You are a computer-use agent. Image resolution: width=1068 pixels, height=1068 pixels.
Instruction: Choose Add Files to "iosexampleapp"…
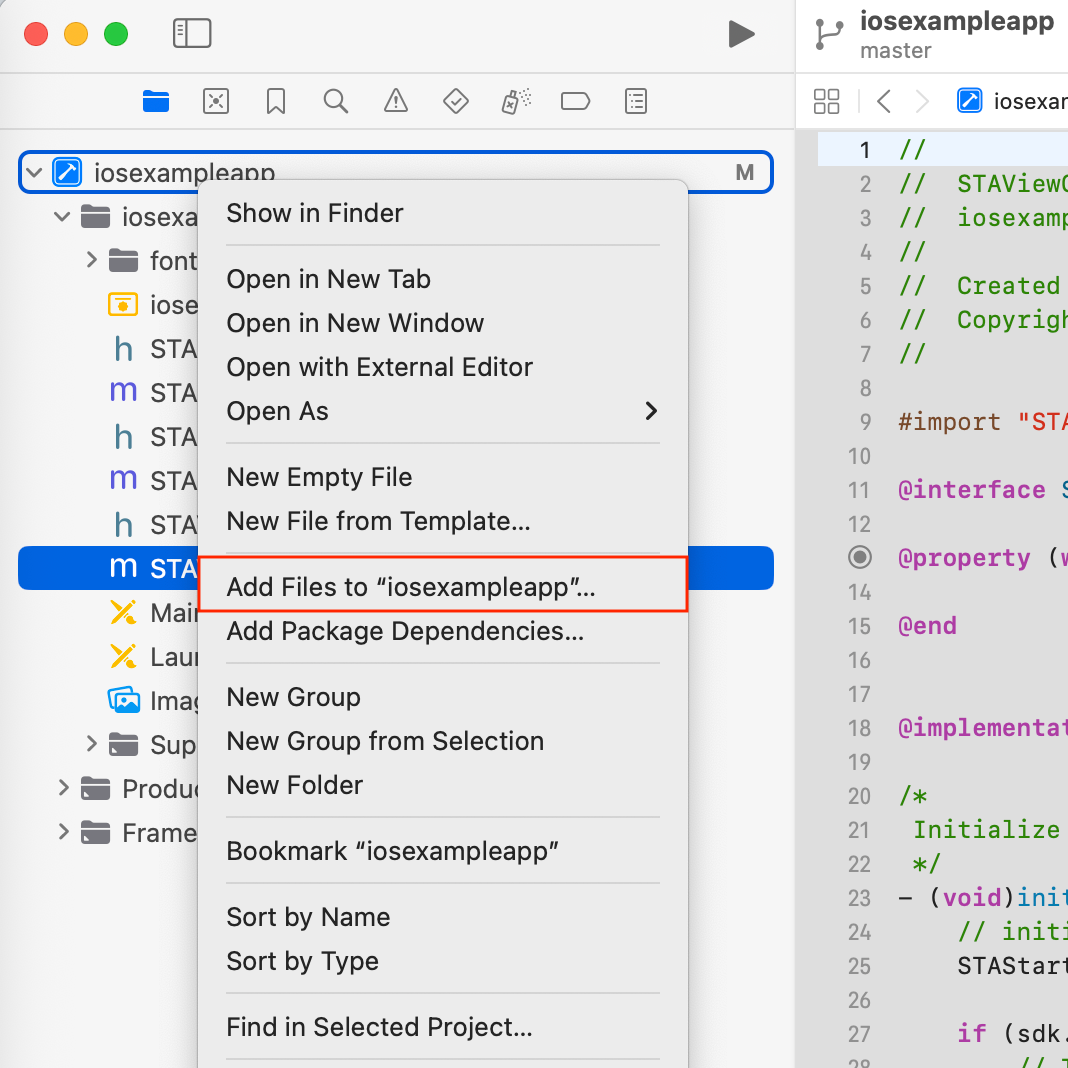(x=443, y=586)
